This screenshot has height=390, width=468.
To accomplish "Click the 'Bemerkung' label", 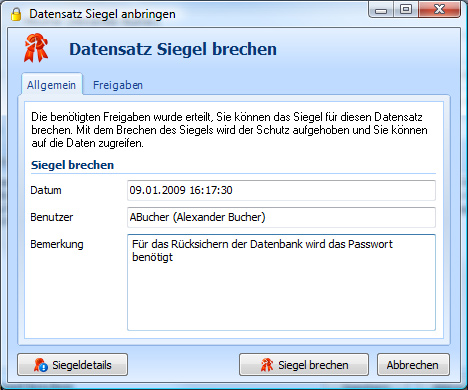I will point(57,244).
